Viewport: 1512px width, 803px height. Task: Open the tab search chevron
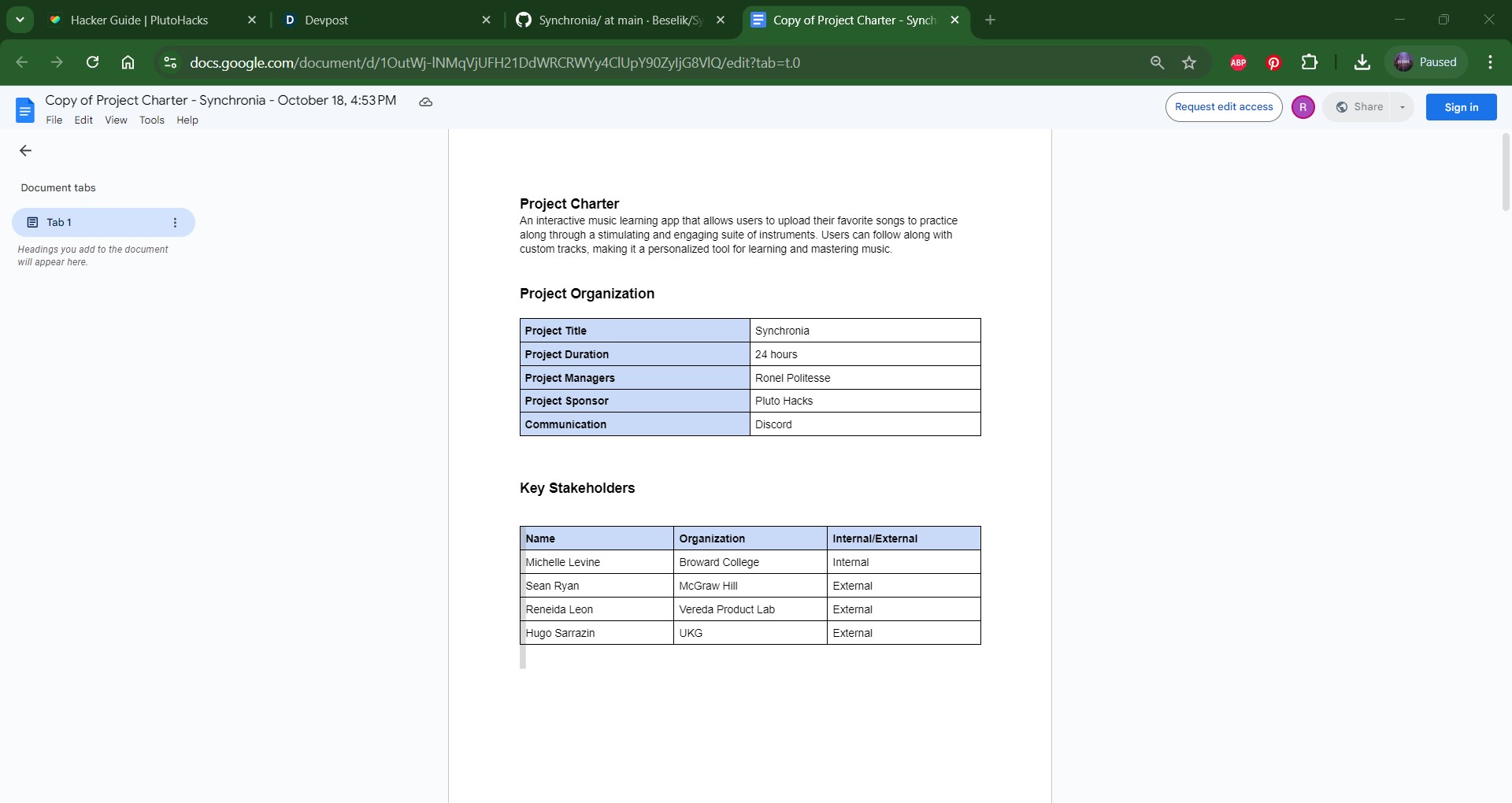[x=20, y=20]
